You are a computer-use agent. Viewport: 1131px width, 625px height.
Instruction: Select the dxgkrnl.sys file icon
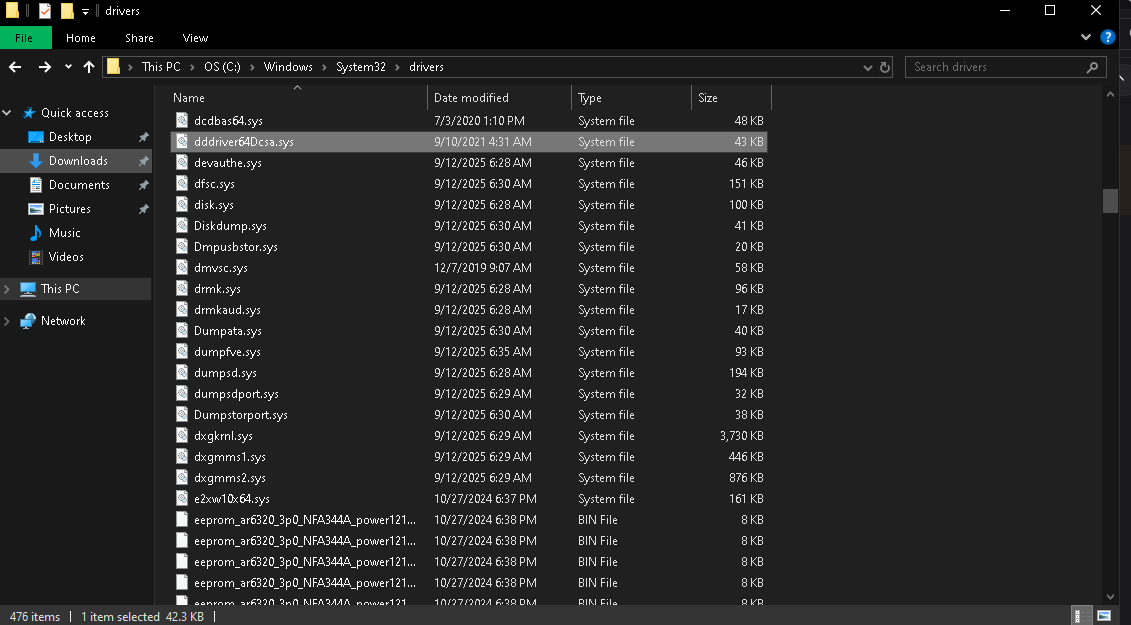pos(182,436)
